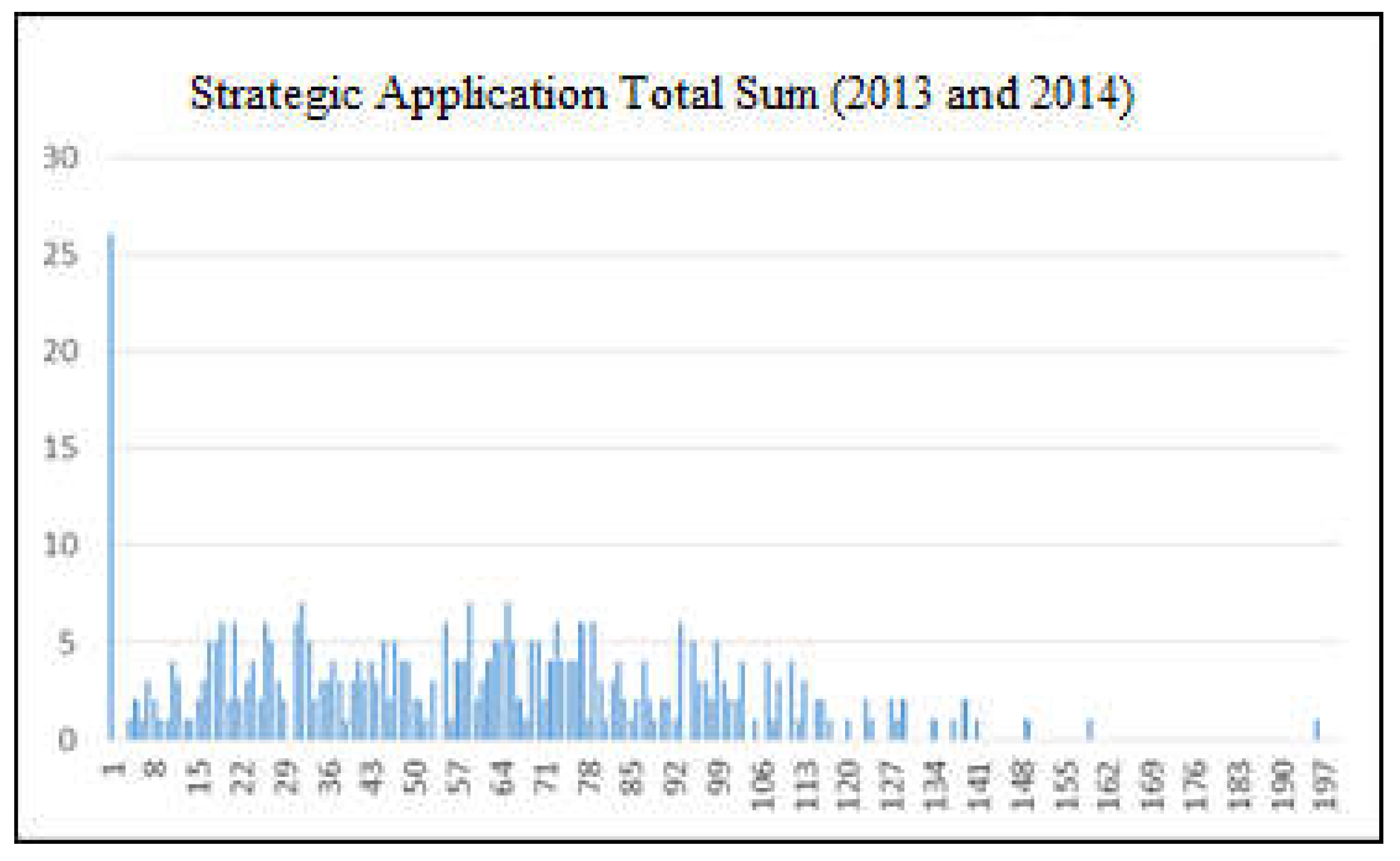Click the y-axis label 15
1400x861 pixels.
[61, 448]
